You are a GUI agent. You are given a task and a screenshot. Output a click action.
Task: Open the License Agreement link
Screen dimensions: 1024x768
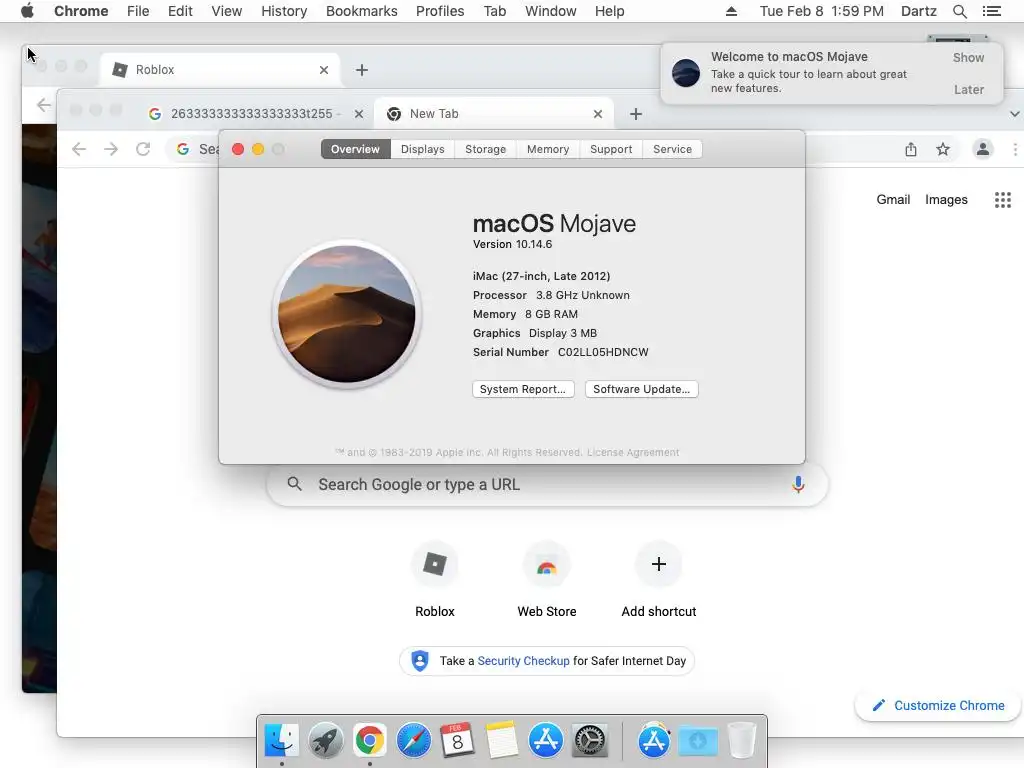click(633, 453)
